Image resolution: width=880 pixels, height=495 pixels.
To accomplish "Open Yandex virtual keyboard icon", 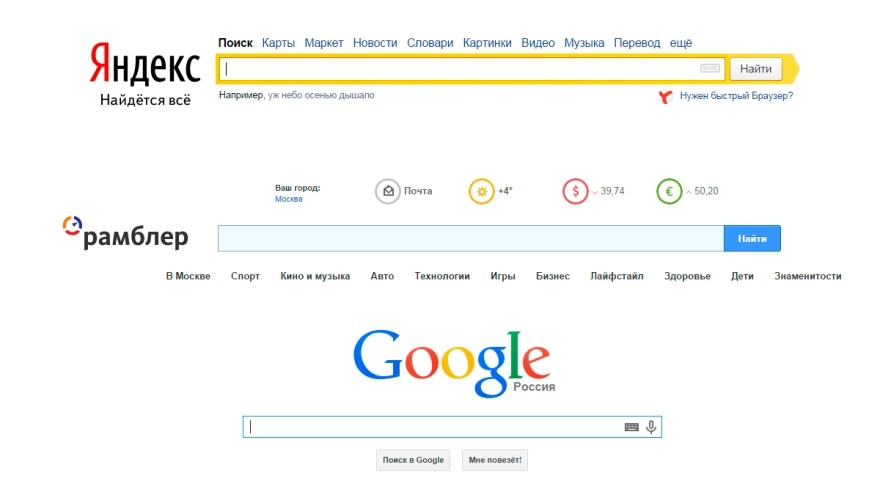I will pos(709,68).
